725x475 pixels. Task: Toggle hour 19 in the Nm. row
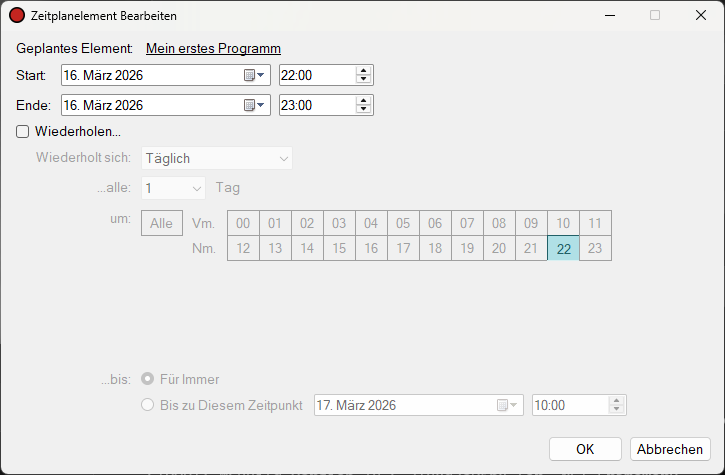467,248
